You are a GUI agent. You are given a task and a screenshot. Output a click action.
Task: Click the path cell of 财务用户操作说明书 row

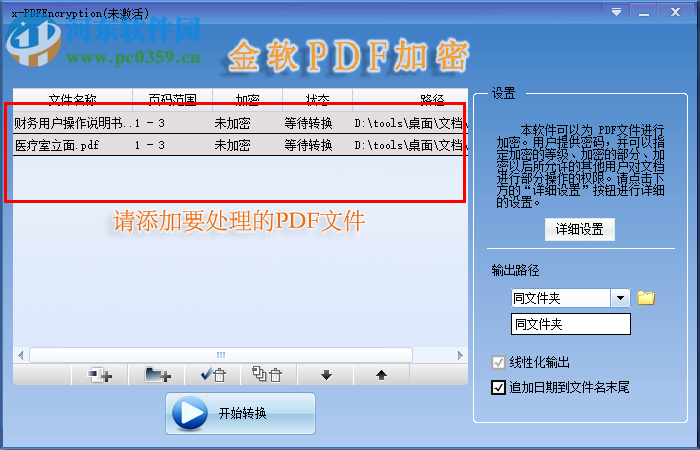(411, 123)
